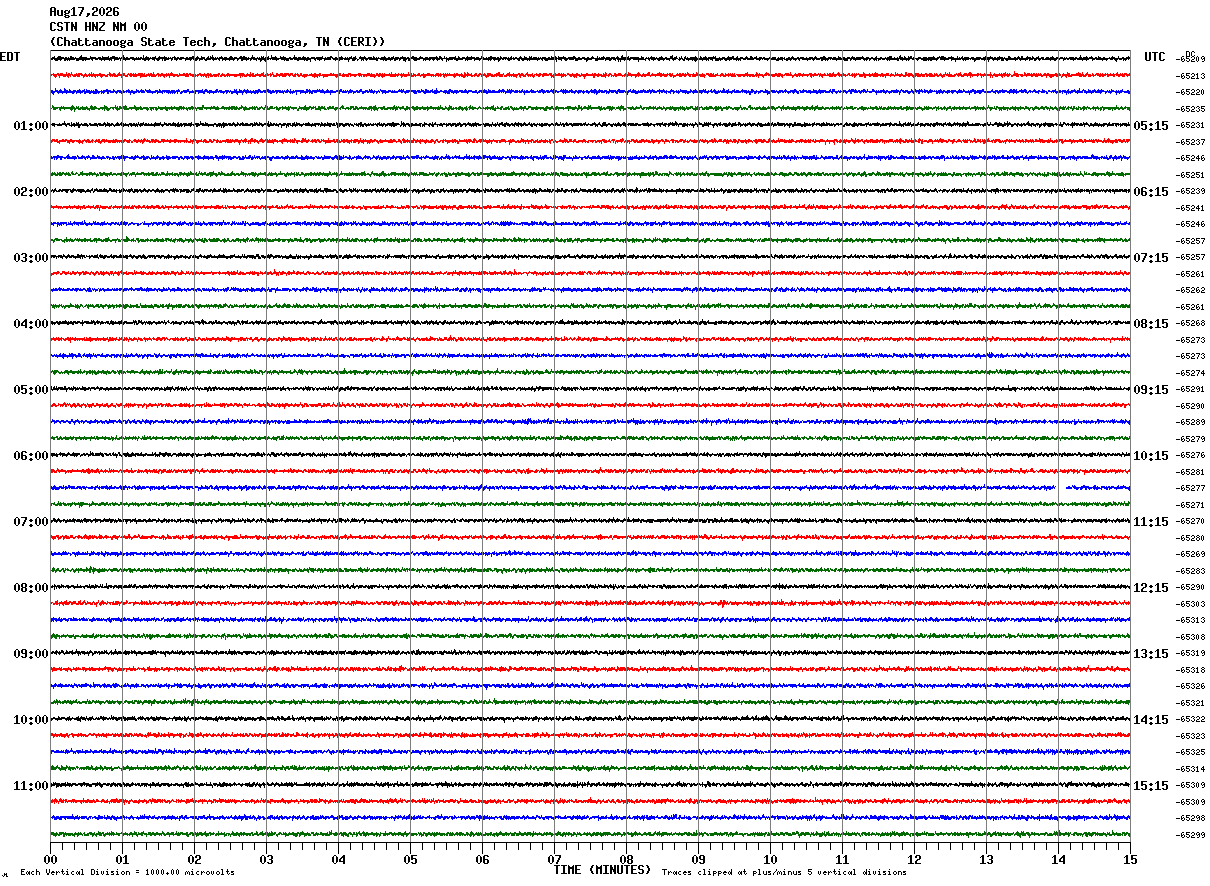This screenshot has width=1210, height=886.
Task: Select the CSTN HNZ NM 00 station code
Action: coord(98,27)
